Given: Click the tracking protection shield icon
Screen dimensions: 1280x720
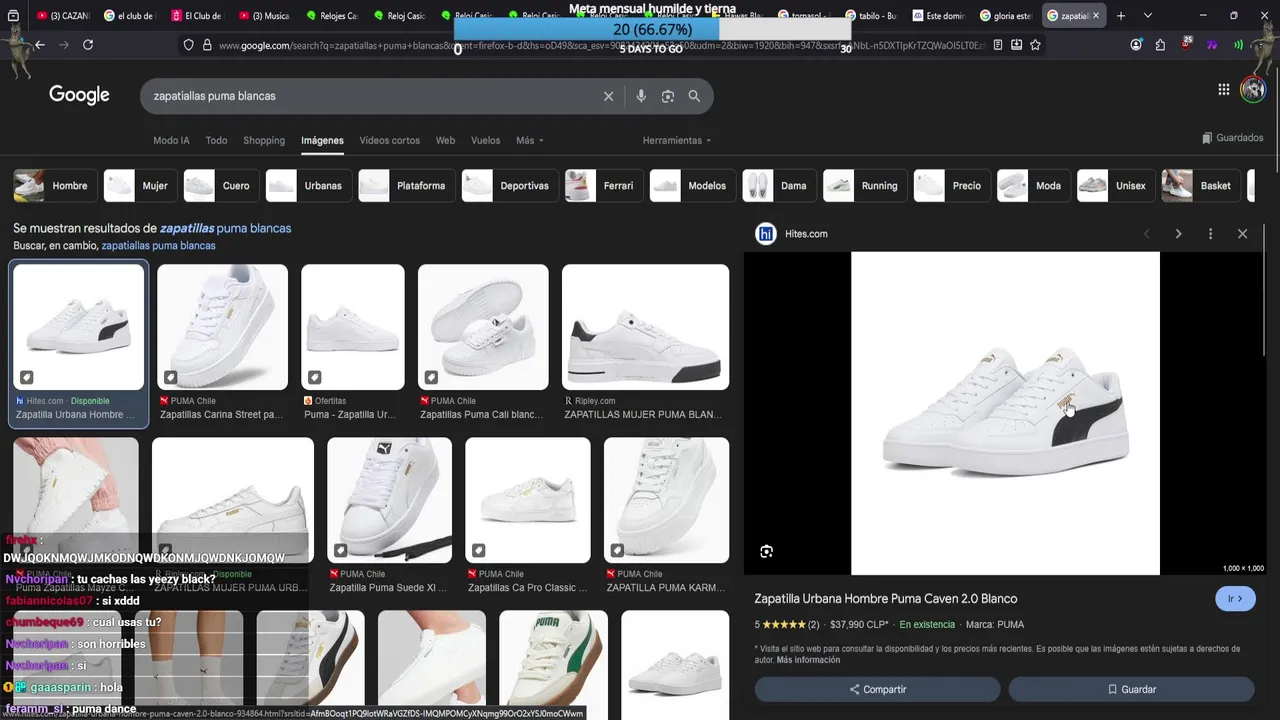Looking at the screenshot, I should coord(188,45).
